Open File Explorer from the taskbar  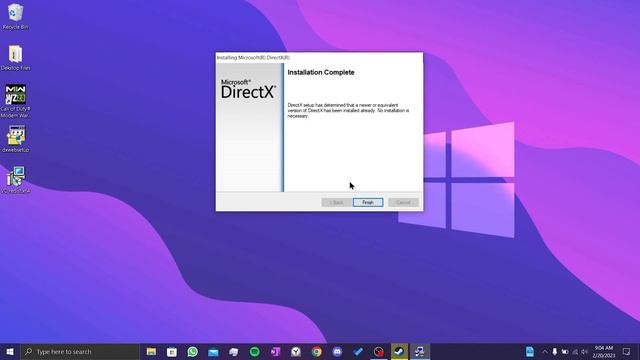(151, 352)
